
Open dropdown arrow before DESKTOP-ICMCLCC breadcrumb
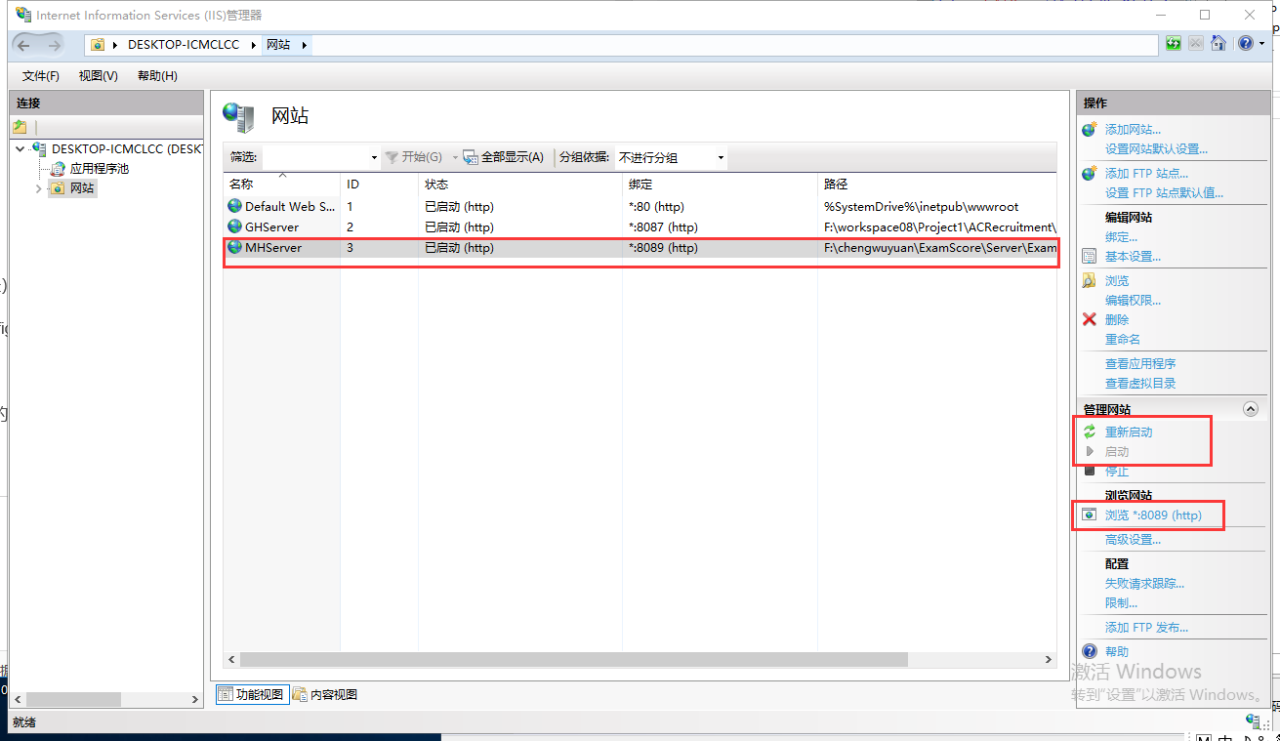pyautogui.click(x=117, y=45)
